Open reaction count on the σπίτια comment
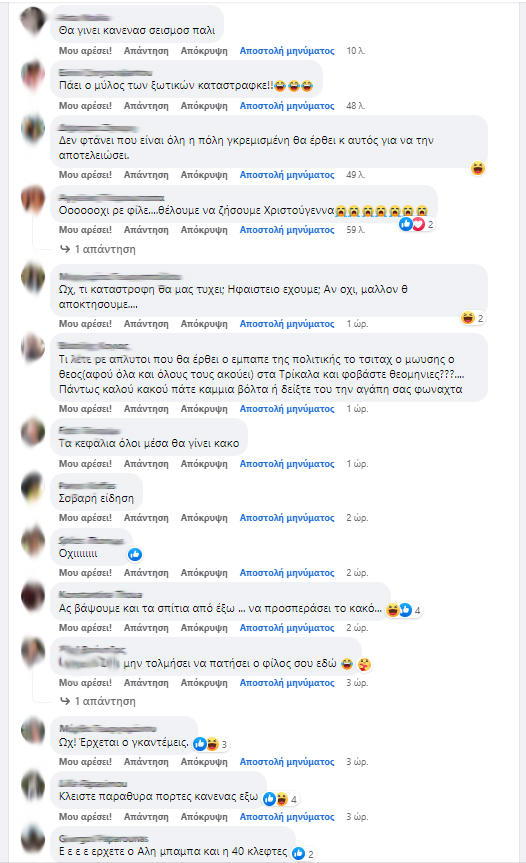The width and height of the screenshot is (526, 863). (x=404, y=610)
